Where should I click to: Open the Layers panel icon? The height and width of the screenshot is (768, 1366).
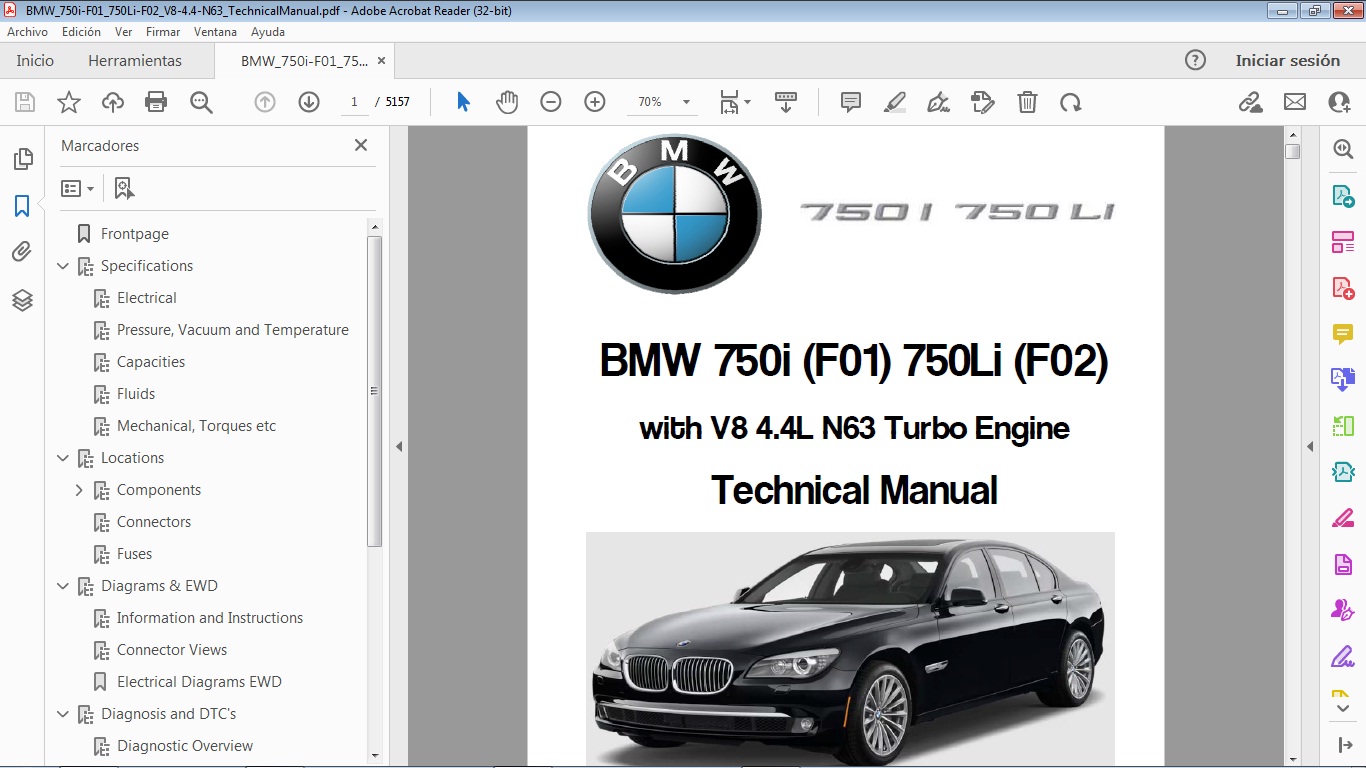point(22,299)
